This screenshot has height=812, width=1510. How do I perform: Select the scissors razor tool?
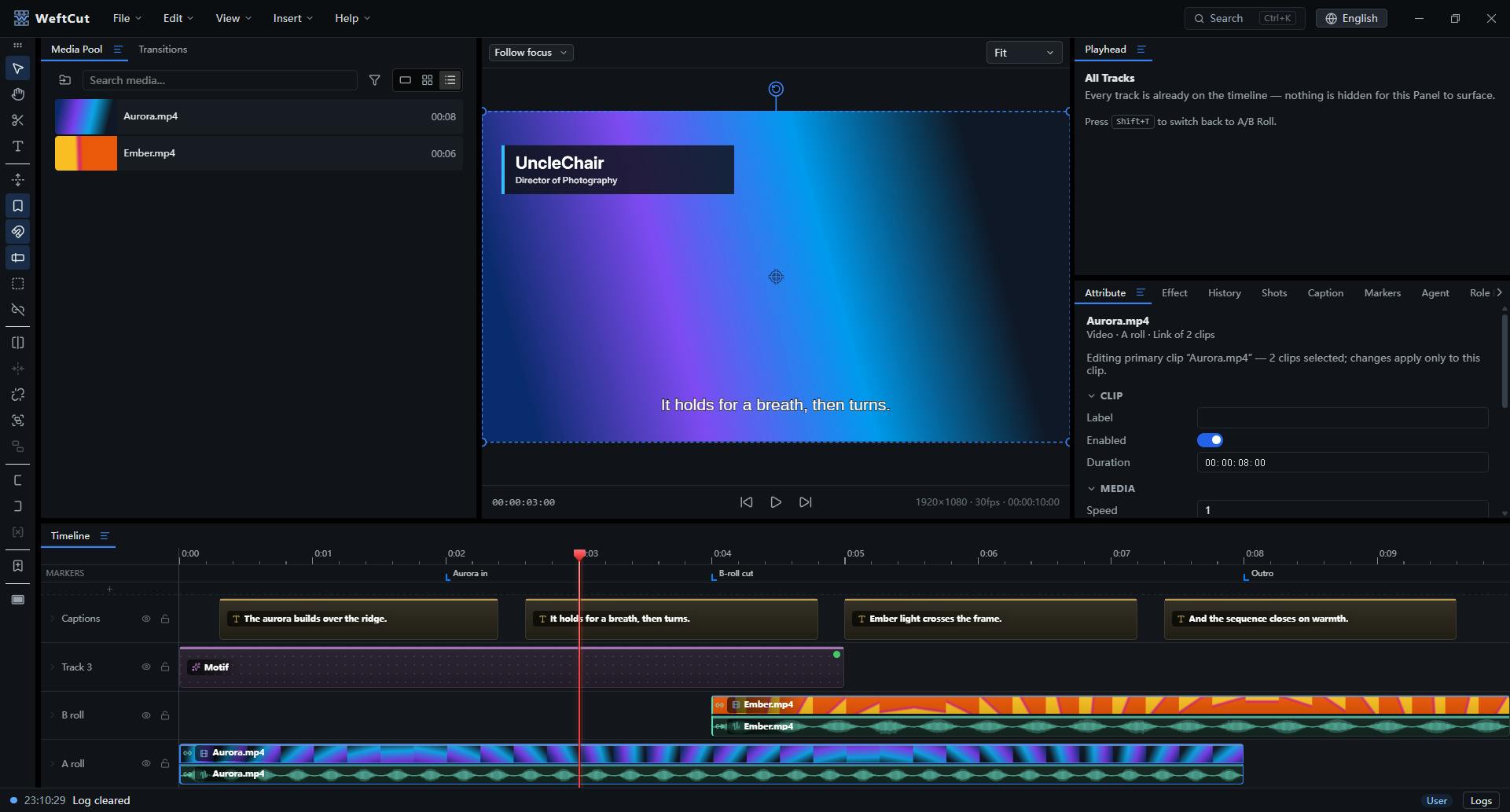17,120
